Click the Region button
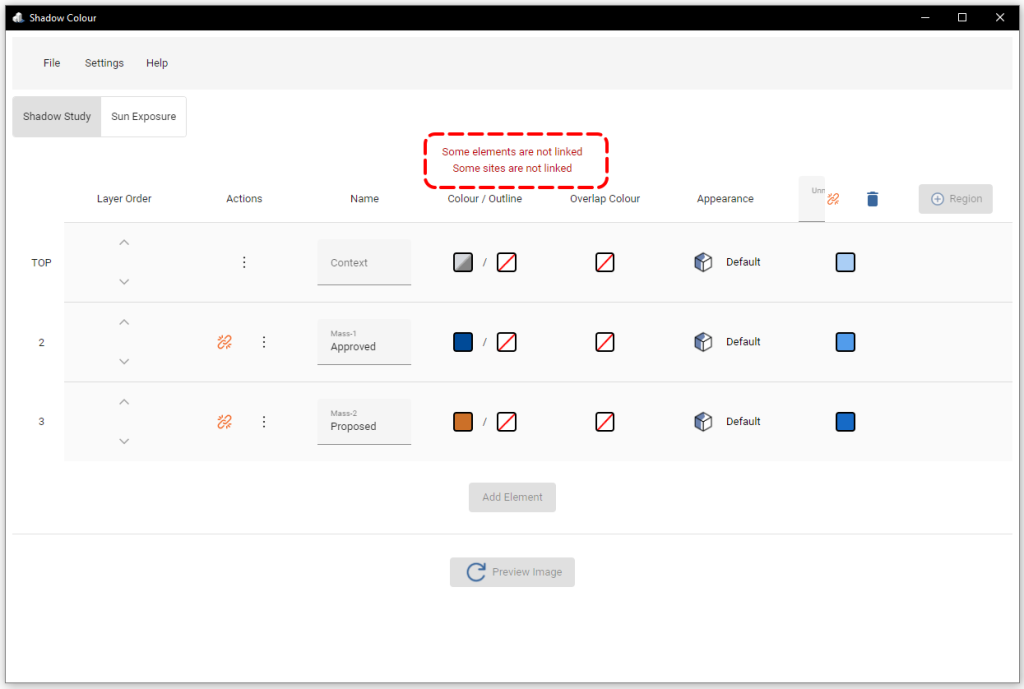The height and width of the screenshot is (689, 1024). point(955,199)
